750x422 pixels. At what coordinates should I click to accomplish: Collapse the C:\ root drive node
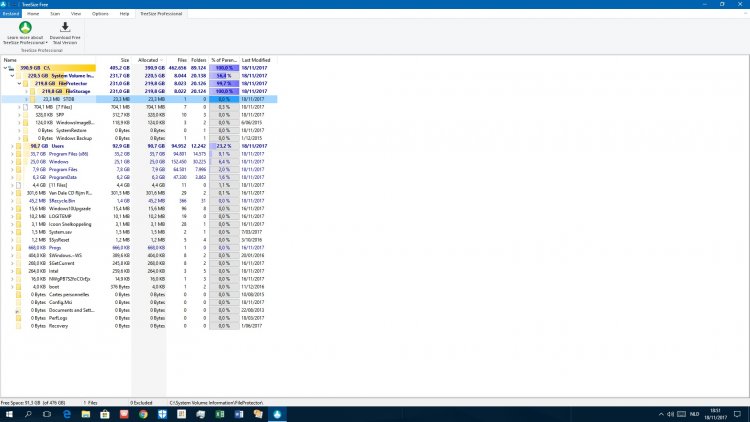pyautogui.click(x=6, y=68)
